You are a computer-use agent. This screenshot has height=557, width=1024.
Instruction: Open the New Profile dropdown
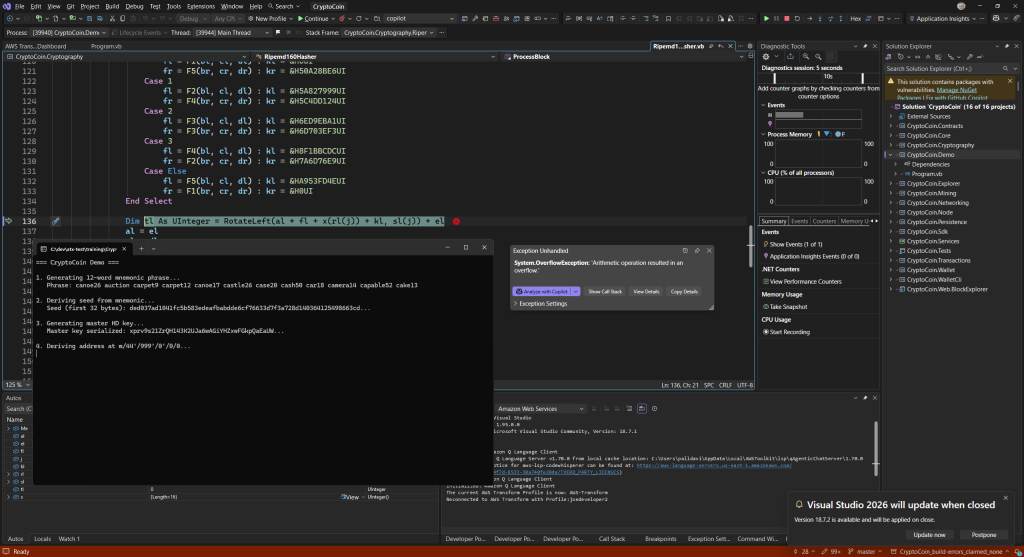pyautogui.click(x=271, y=19)
